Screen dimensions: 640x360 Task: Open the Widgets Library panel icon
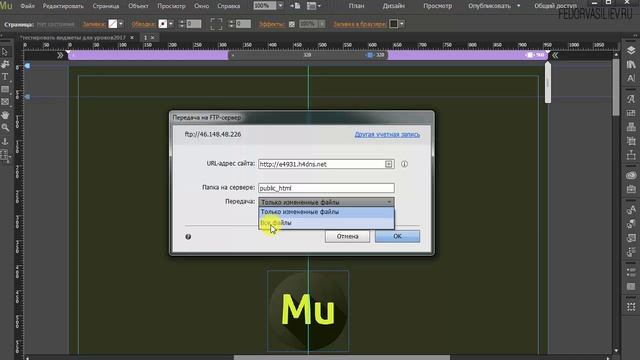click(631, 113)
